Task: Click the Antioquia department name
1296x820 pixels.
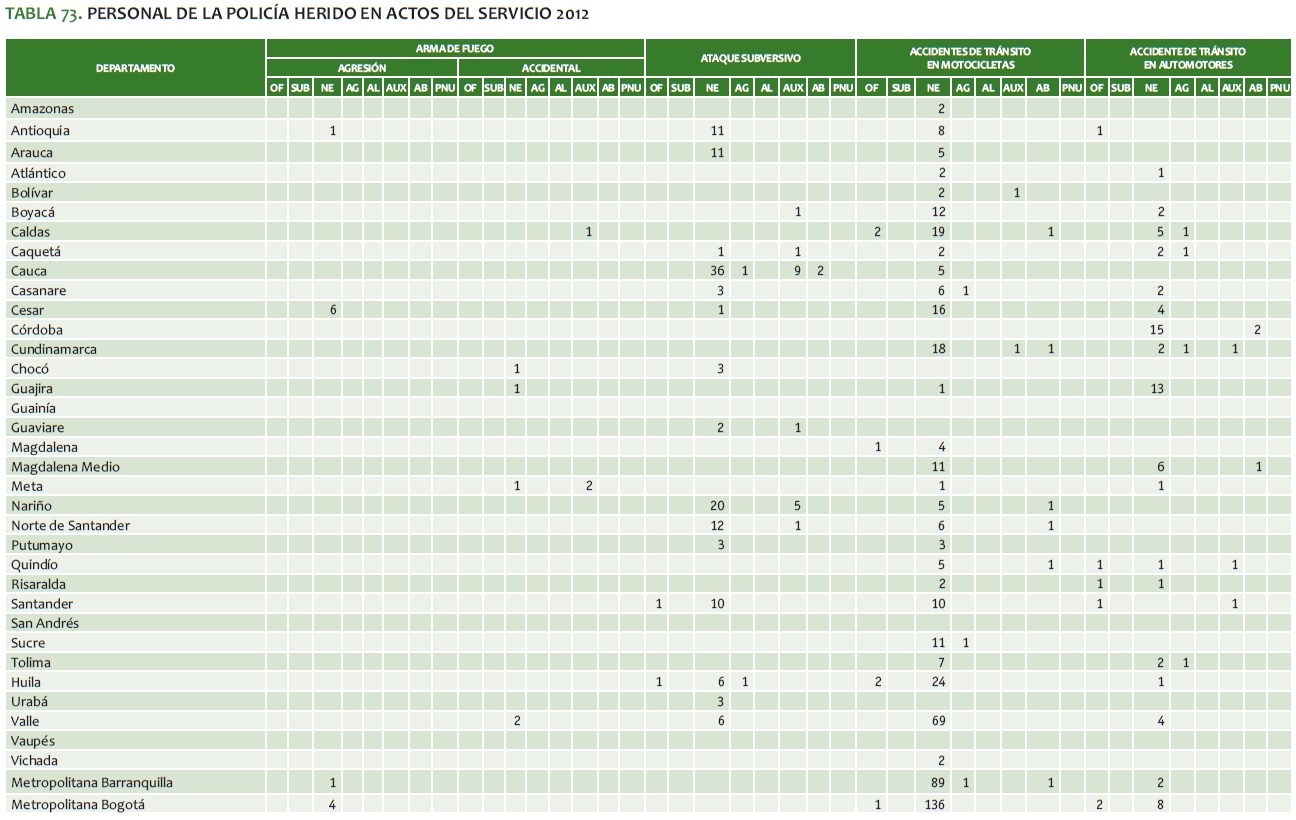Action: click(40, 131)
